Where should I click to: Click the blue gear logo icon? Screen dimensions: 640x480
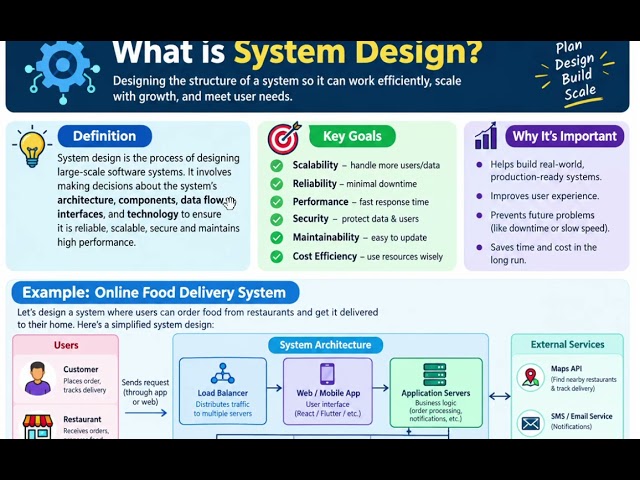[x=62, y=72]
